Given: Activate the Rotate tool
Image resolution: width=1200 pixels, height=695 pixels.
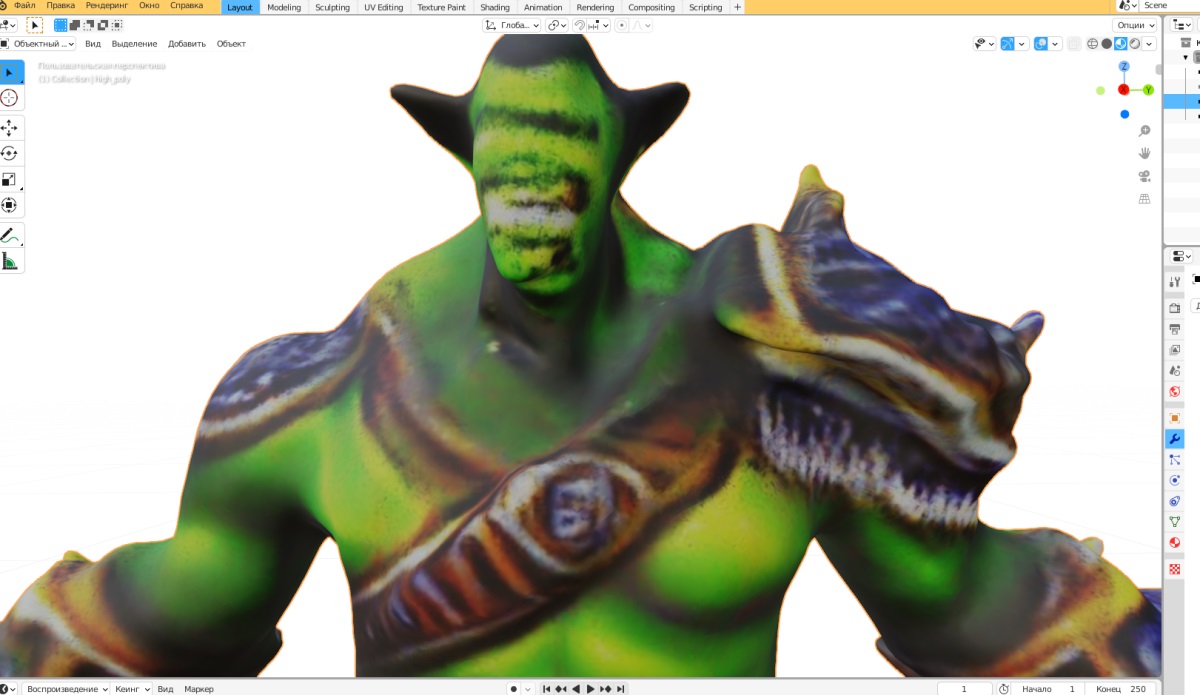Looking at the screenshot, I should click(9, 154).
